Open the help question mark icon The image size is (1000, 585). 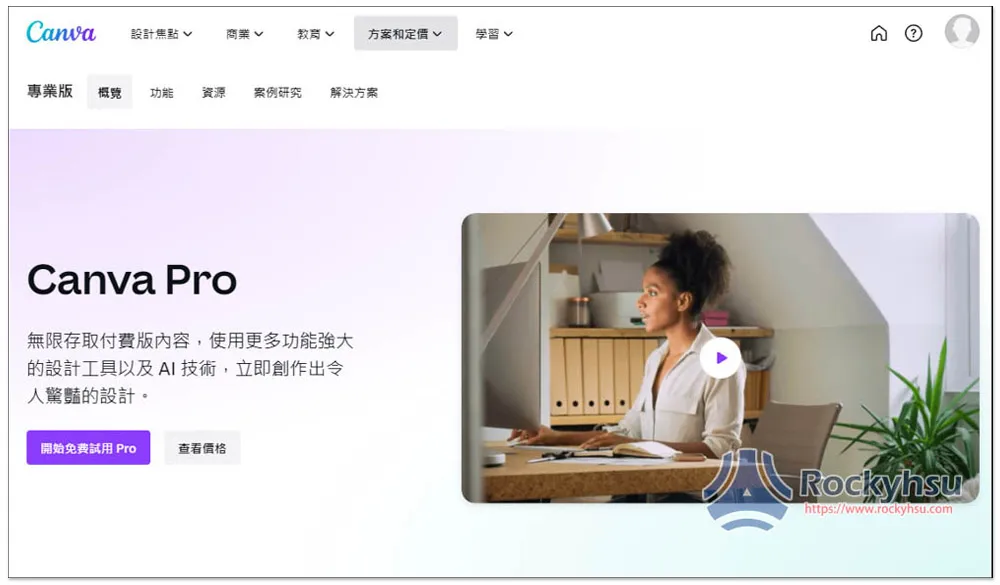coord(913,33)
